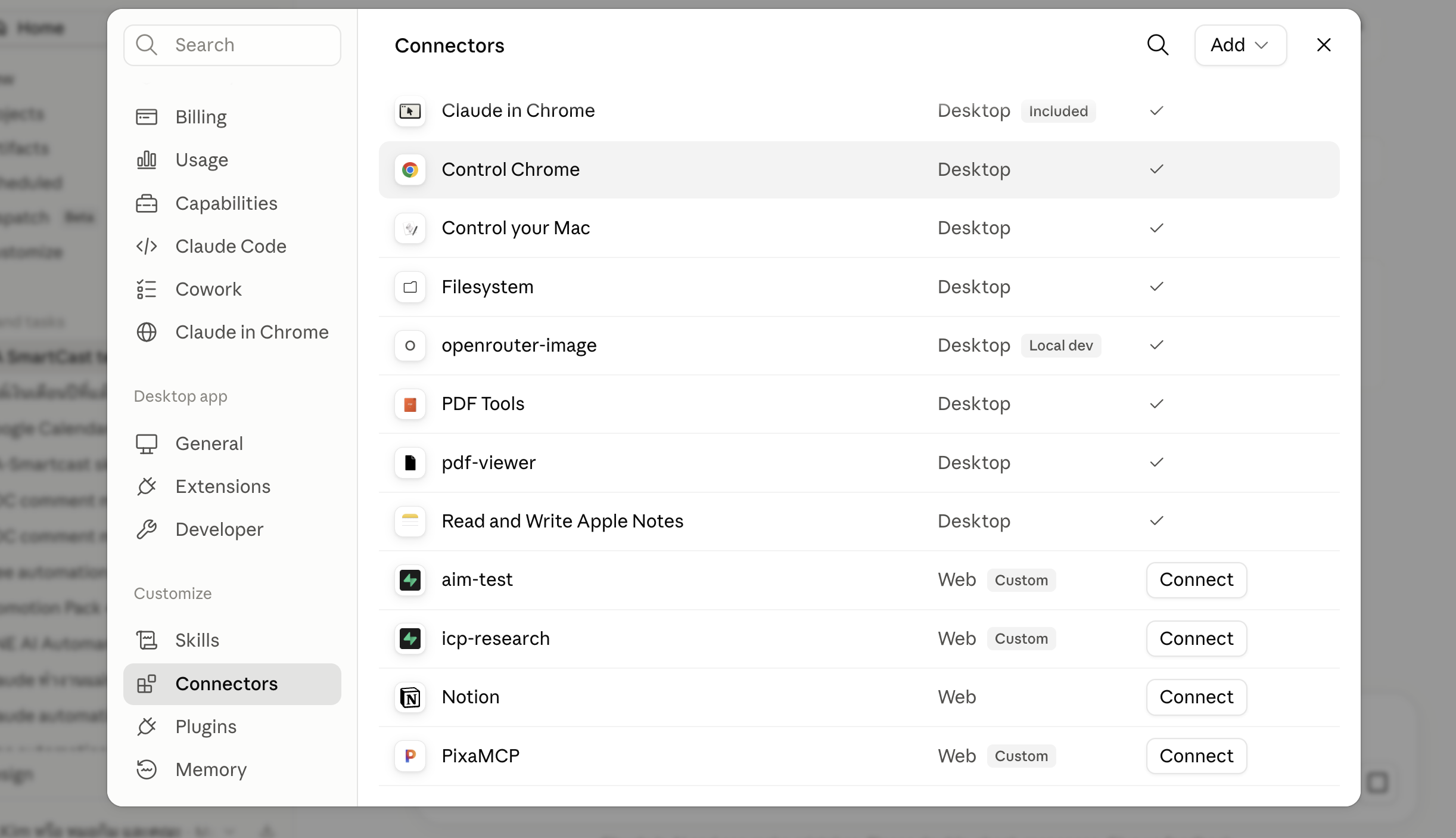Open Capabilities in the sidebar
The width and height of the screenshot is (1456, 838).
pos(232,203)
